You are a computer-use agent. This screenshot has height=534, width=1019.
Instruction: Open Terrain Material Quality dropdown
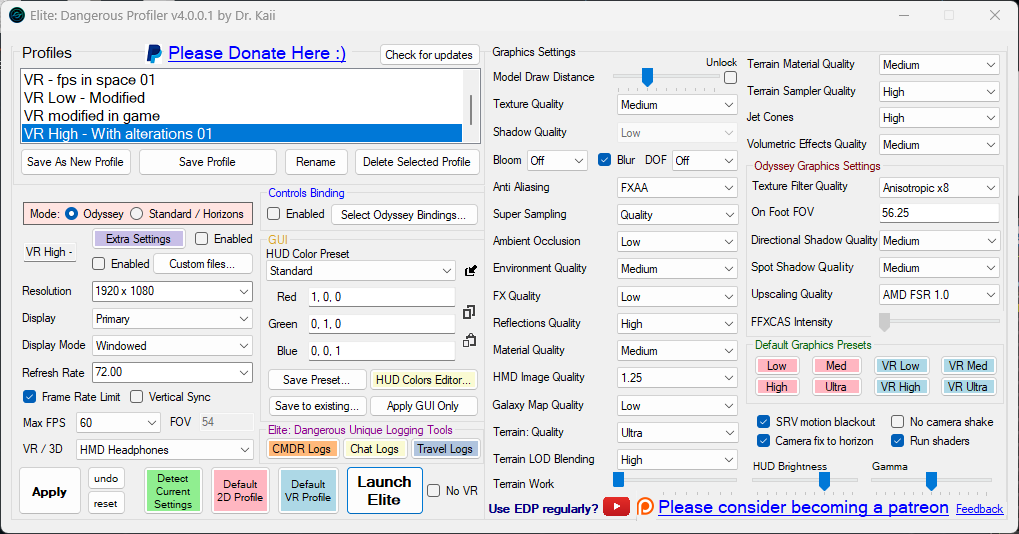[x=939, y=65]
